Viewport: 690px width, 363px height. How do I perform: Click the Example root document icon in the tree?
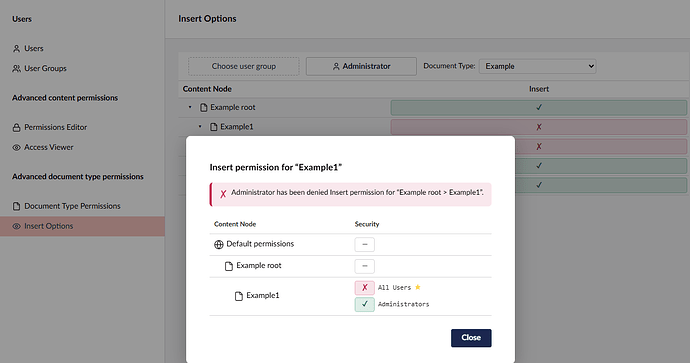pyautogui.click(x=203, y=108)
